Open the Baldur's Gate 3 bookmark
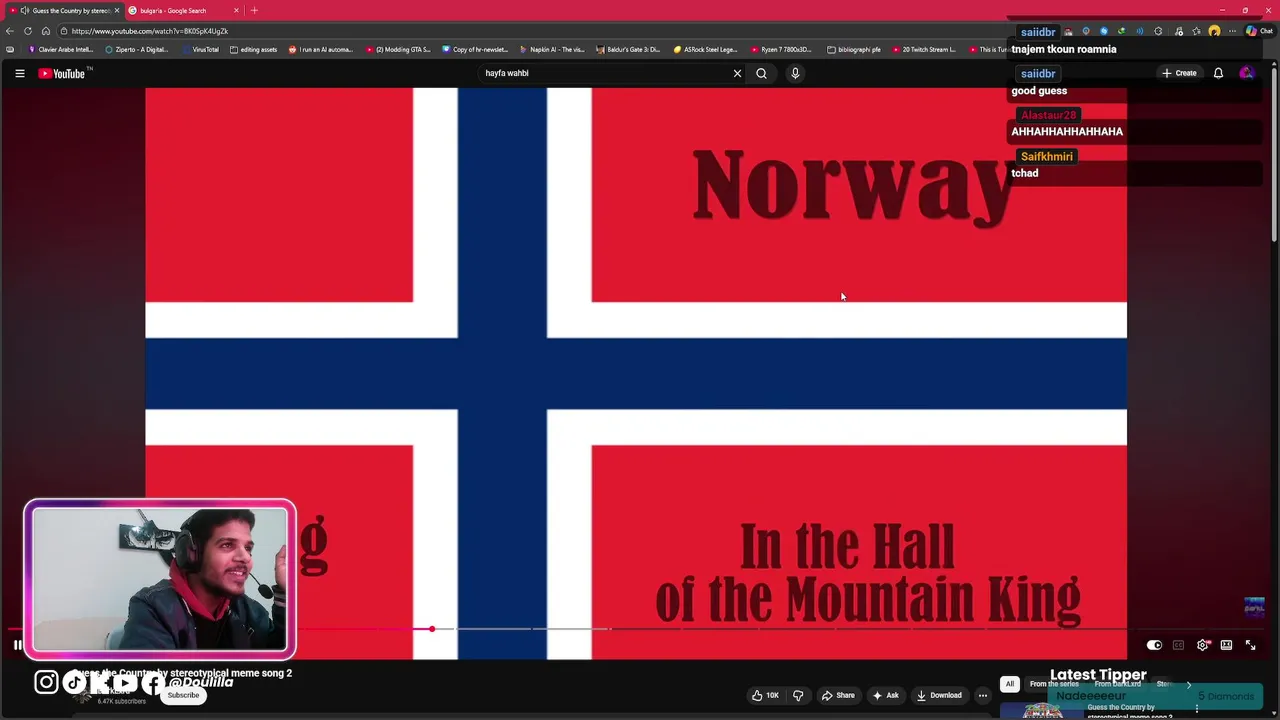This screenshot has height=720, width=1280. (628, 49)
